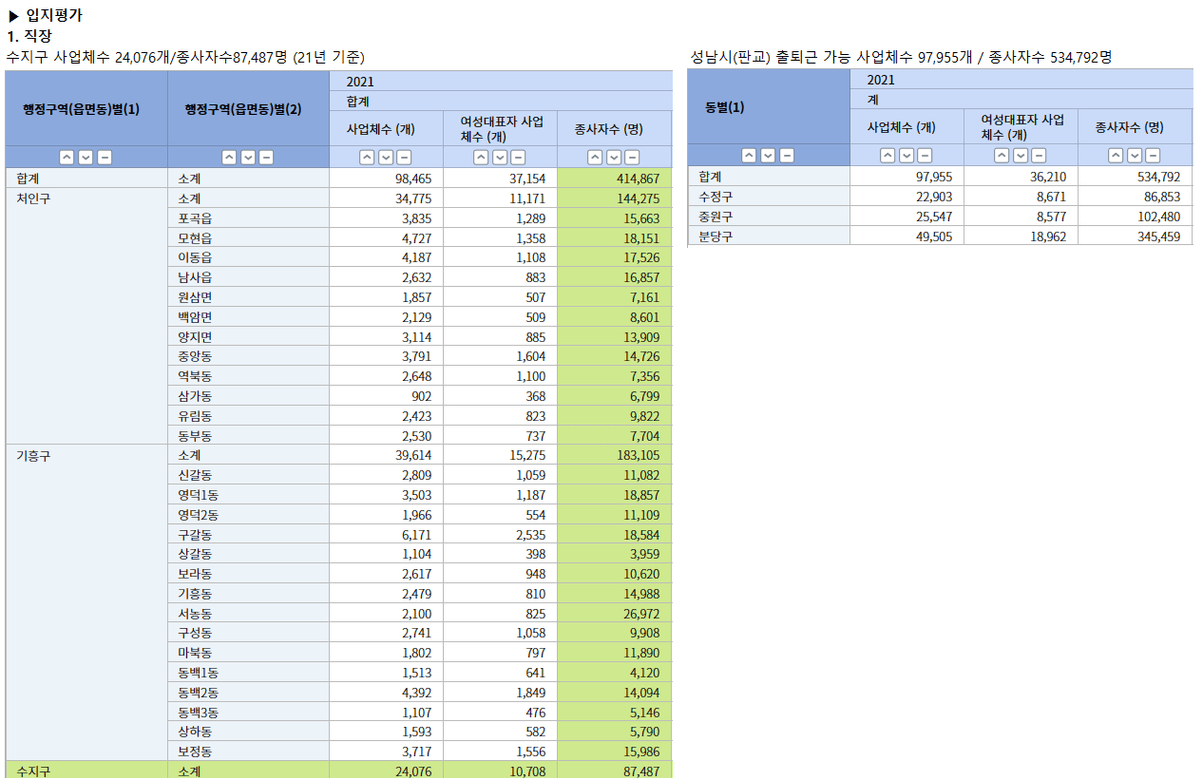The width and height of the screenshot is (1203, 778).
Task: Sort descending 사업체수 in 동별 table
Action: 906,155
